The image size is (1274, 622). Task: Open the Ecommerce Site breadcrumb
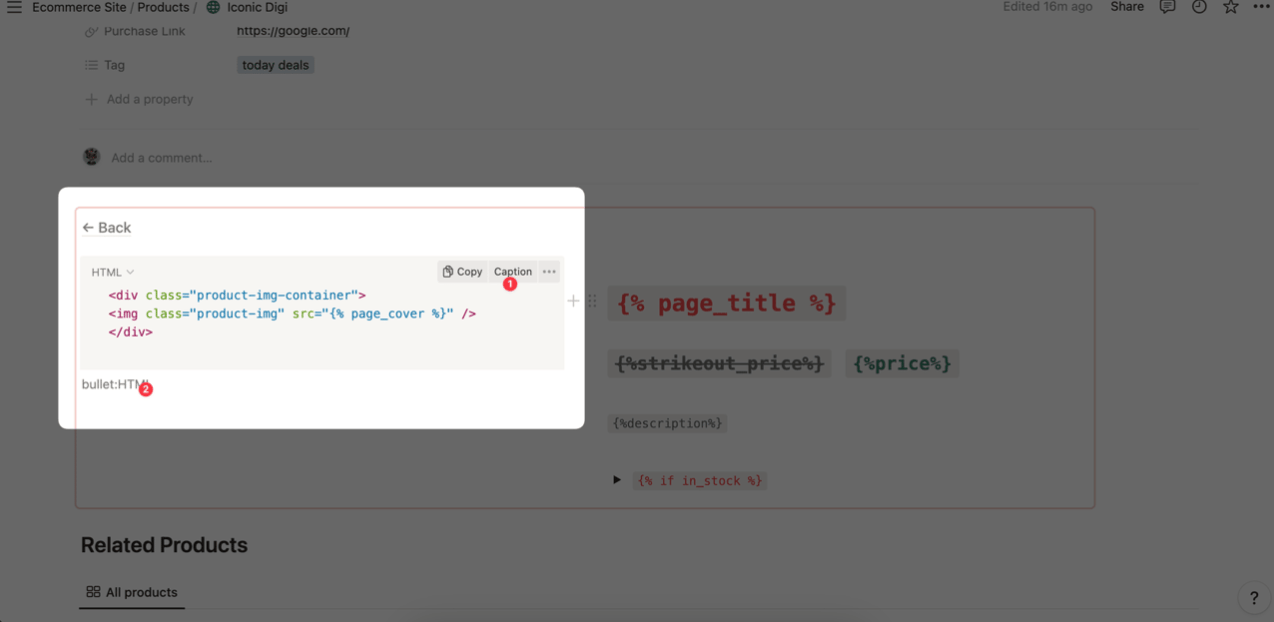[79, 7]
